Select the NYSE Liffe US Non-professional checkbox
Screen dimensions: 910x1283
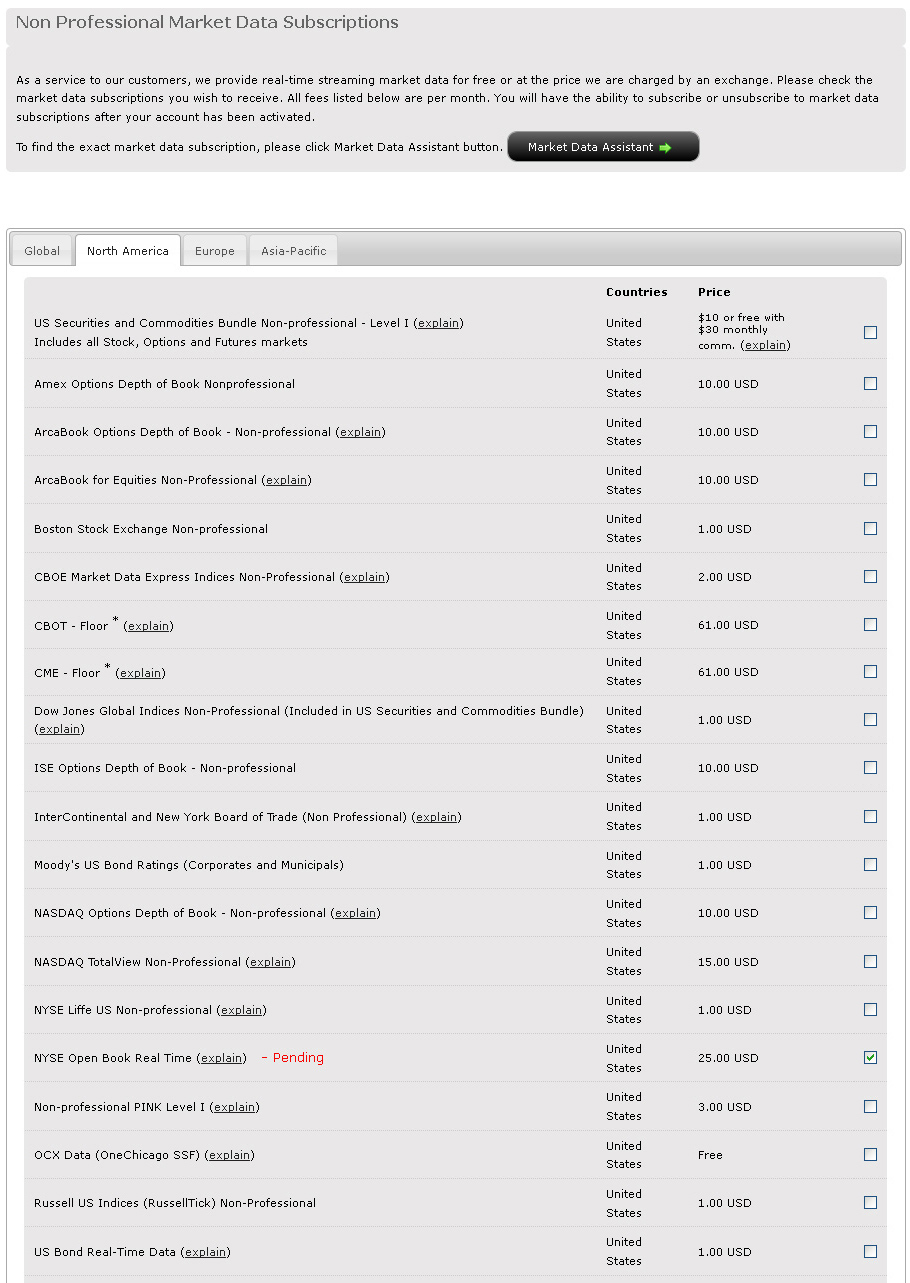click(x=870, y=1010)
